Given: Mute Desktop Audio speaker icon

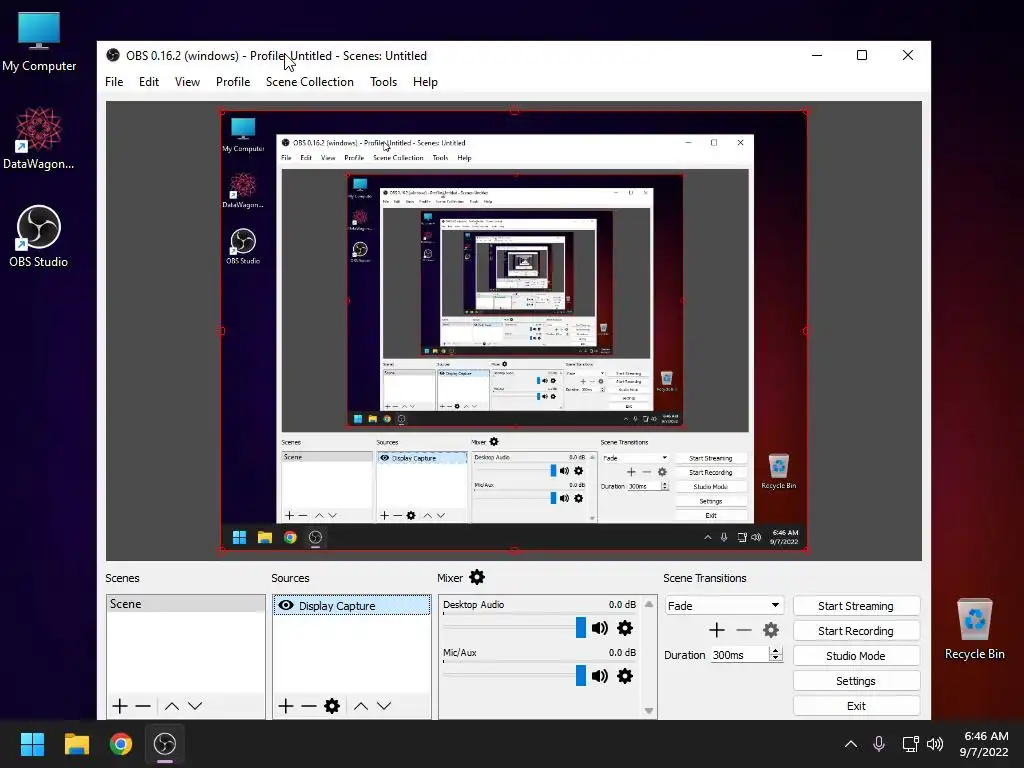Looking at the screenshot, I should 600,628.
